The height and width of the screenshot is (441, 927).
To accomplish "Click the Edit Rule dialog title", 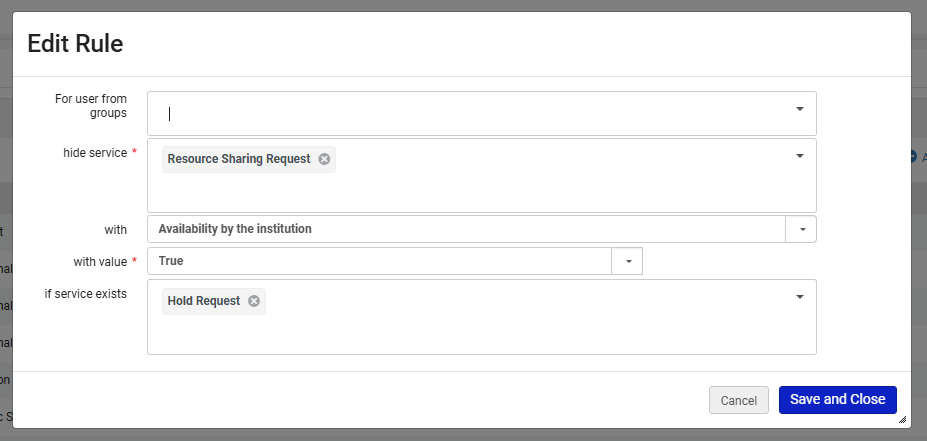I will point(75,43).
